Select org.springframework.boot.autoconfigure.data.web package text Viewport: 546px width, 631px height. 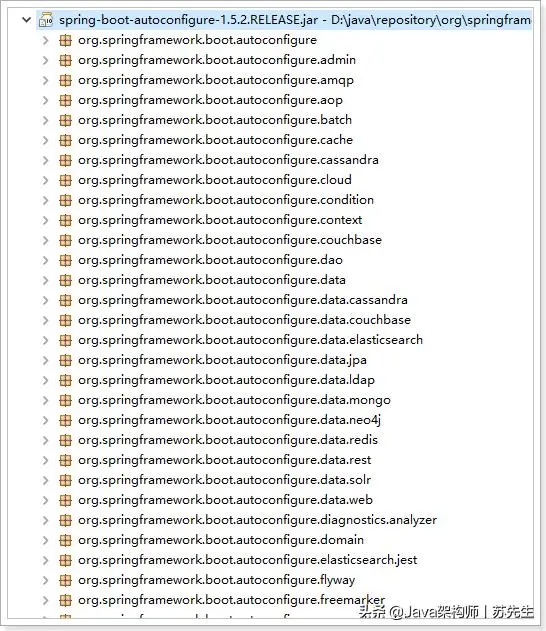coord(225,500)
